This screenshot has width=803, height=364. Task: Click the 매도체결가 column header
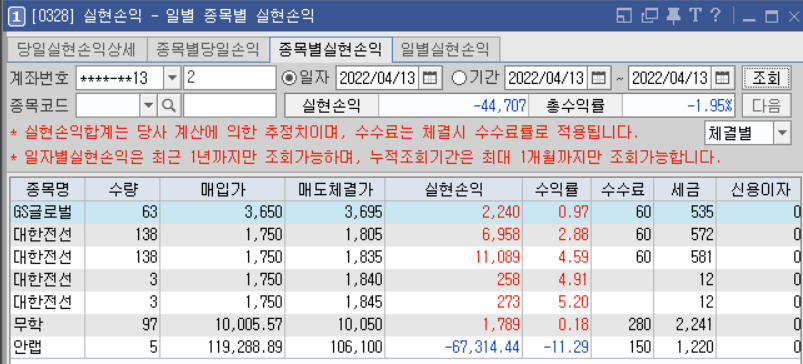[334, 190]
